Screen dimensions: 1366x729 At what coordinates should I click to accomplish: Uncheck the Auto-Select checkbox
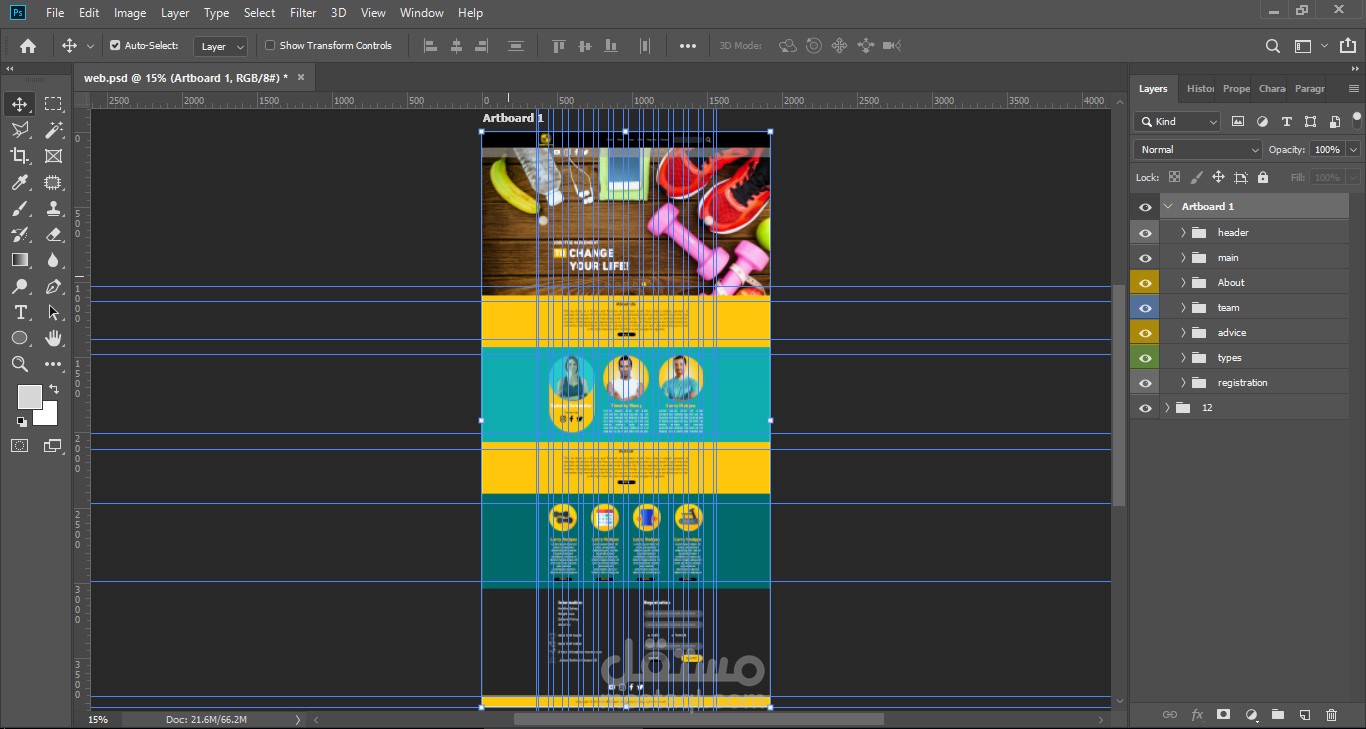coord(115,46)
